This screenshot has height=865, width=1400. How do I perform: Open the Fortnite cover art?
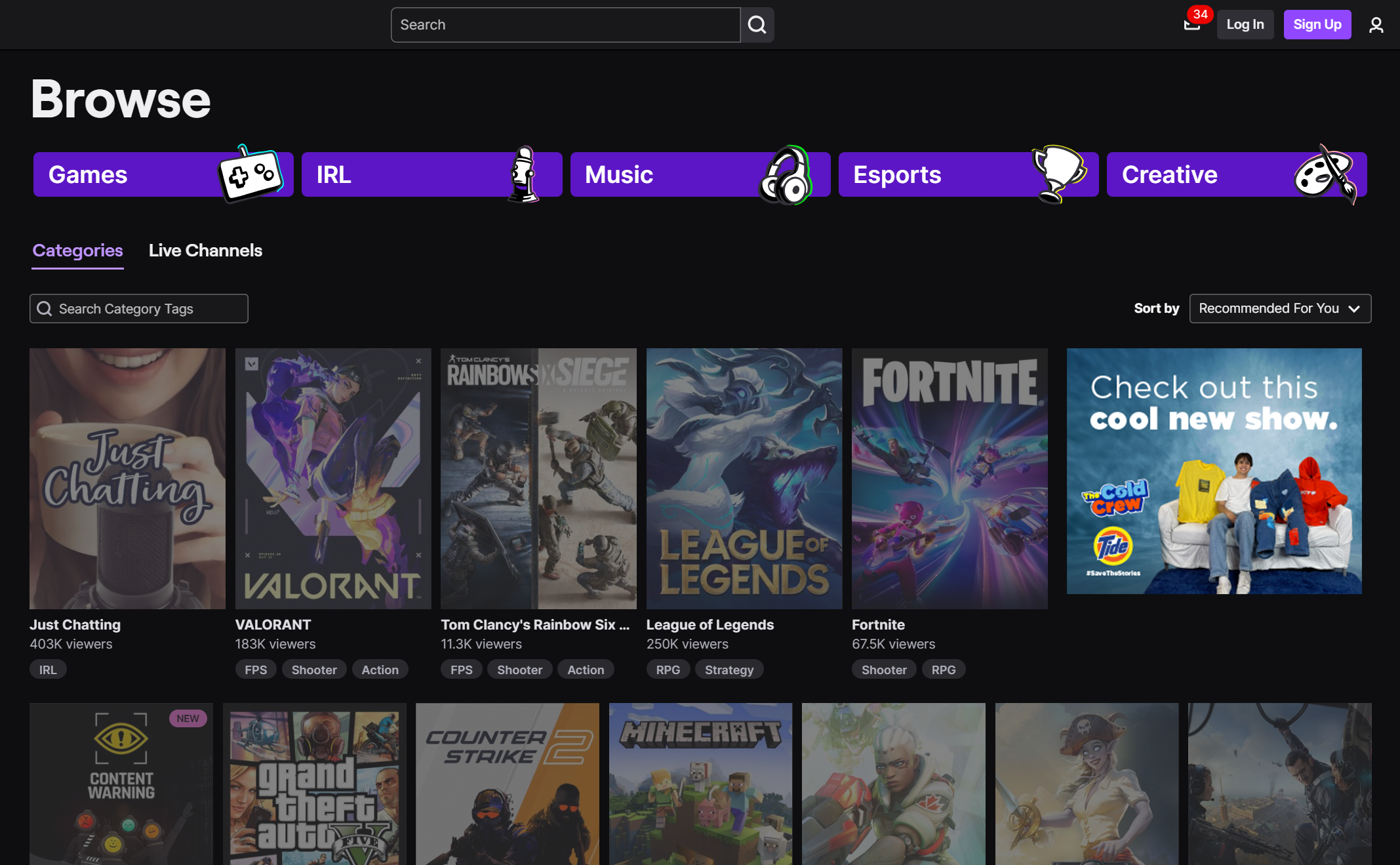click(x=950, y=479)
